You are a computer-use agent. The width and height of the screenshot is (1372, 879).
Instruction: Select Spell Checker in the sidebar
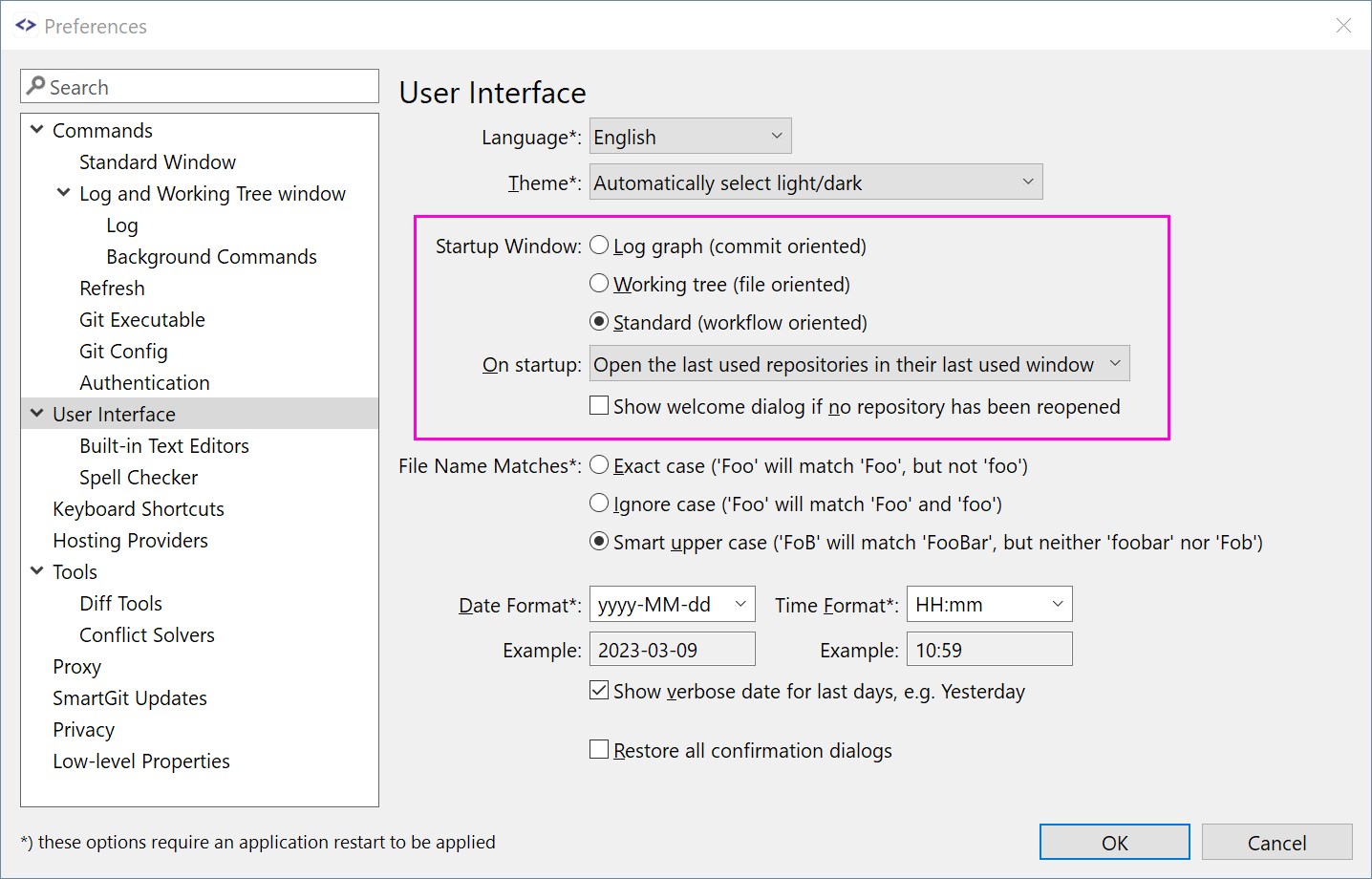click(x=139, y=477)
